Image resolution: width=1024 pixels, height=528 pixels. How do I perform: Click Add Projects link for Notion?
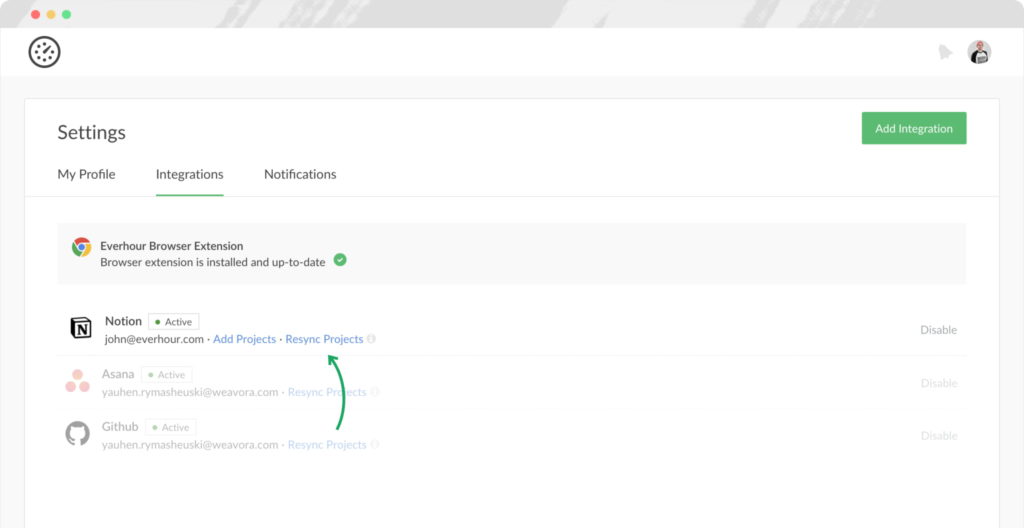pos(244,339)
